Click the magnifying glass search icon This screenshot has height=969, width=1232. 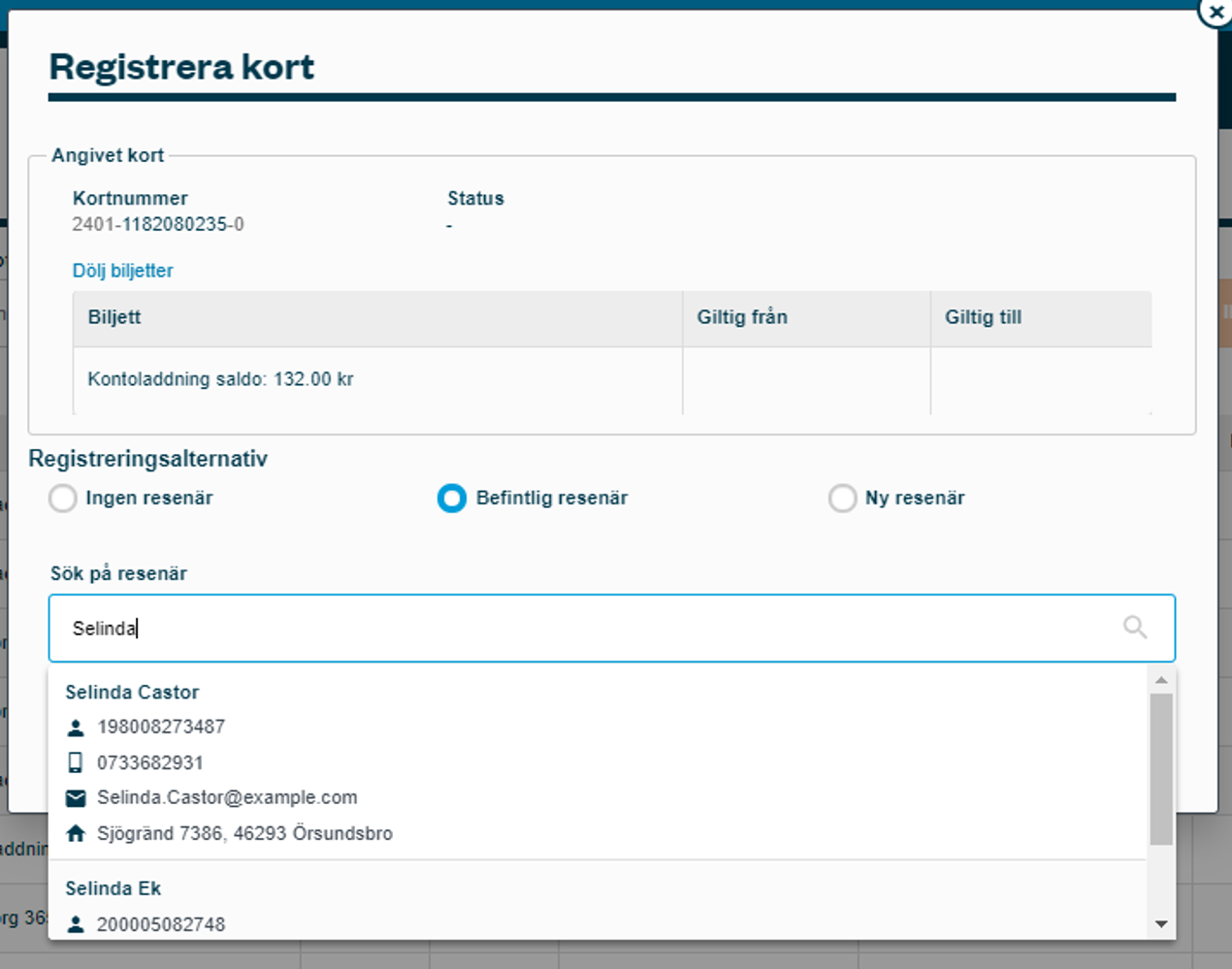(x=1135, y=628)
